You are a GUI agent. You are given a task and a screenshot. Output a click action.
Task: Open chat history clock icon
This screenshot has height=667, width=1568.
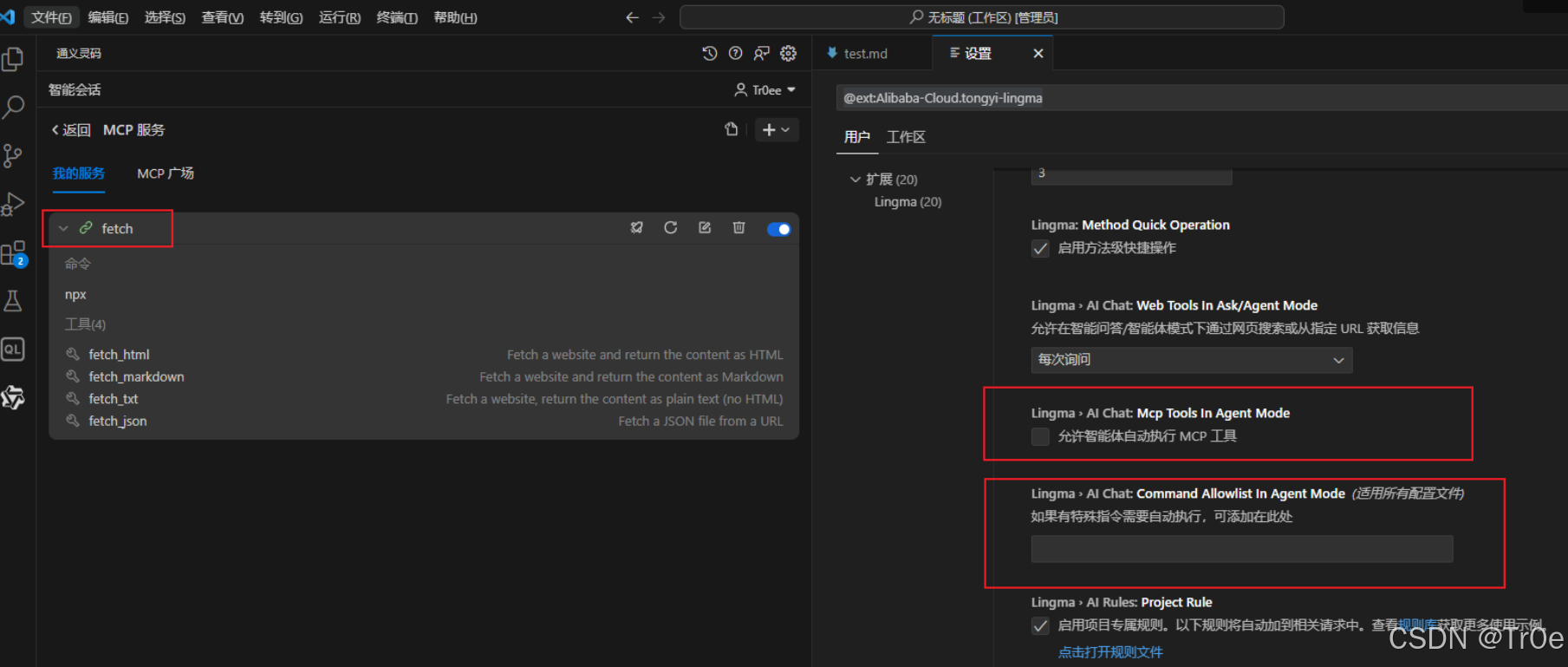pyautogui.click(x=710, y=54)
